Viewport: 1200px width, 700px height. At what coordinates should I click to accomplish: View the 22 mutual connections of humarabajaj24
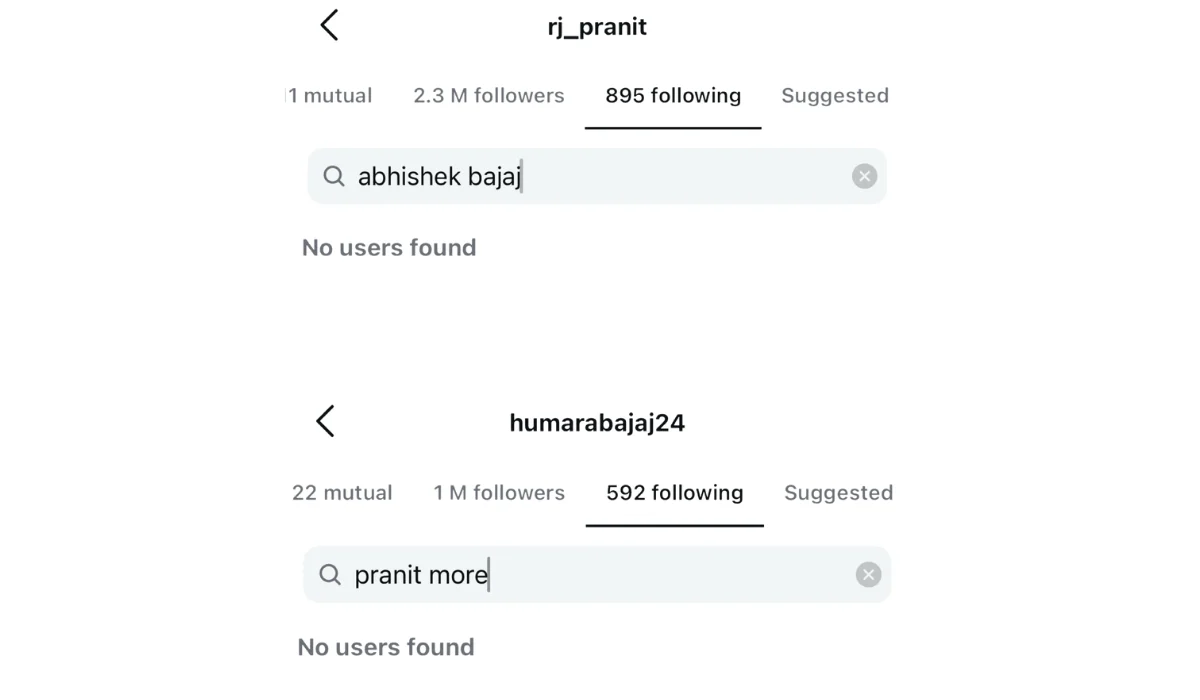coord(342,492)
